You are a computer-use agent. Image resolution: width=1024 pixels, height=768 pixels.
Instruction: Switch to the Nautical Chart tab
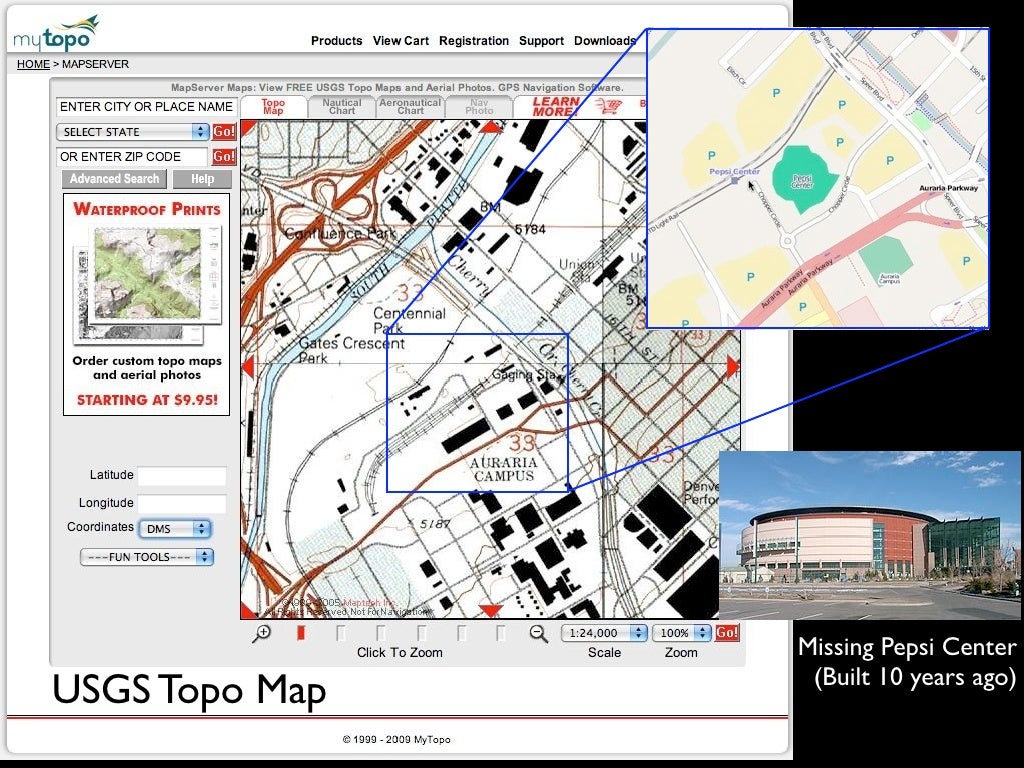(x=342, y=106)
